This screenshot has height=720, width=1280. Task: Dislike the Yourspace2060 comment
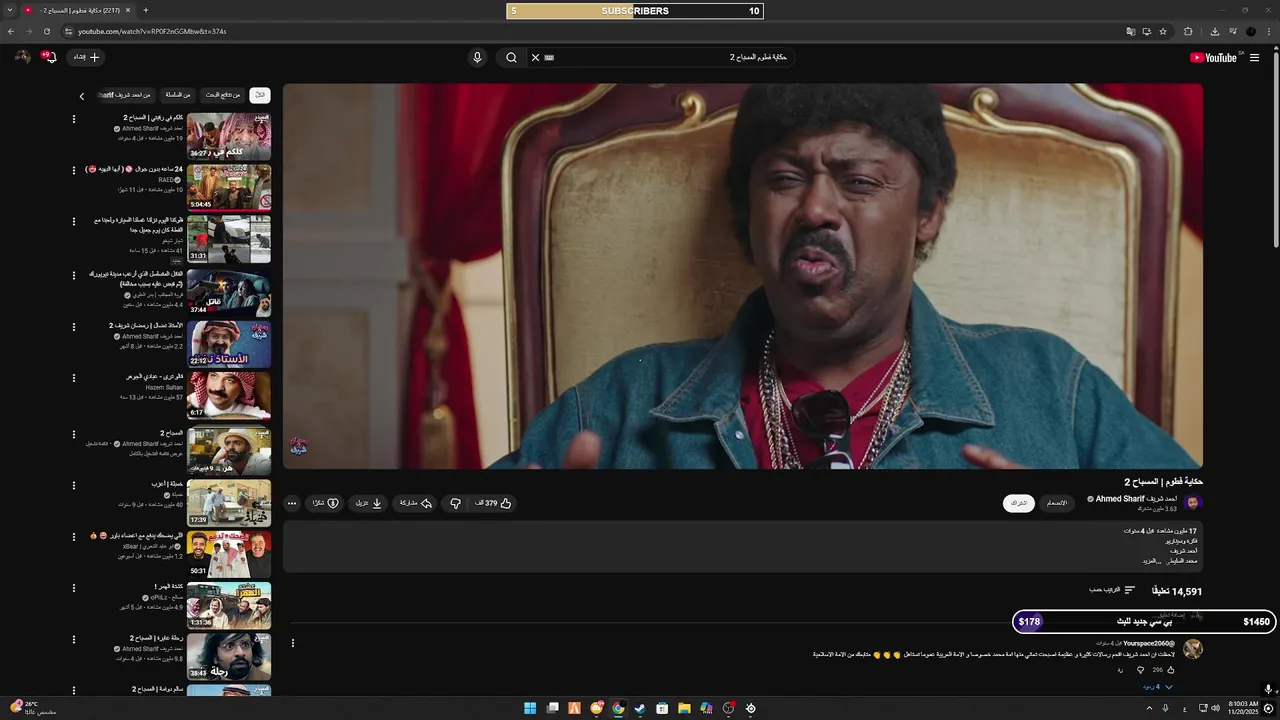1140,670
